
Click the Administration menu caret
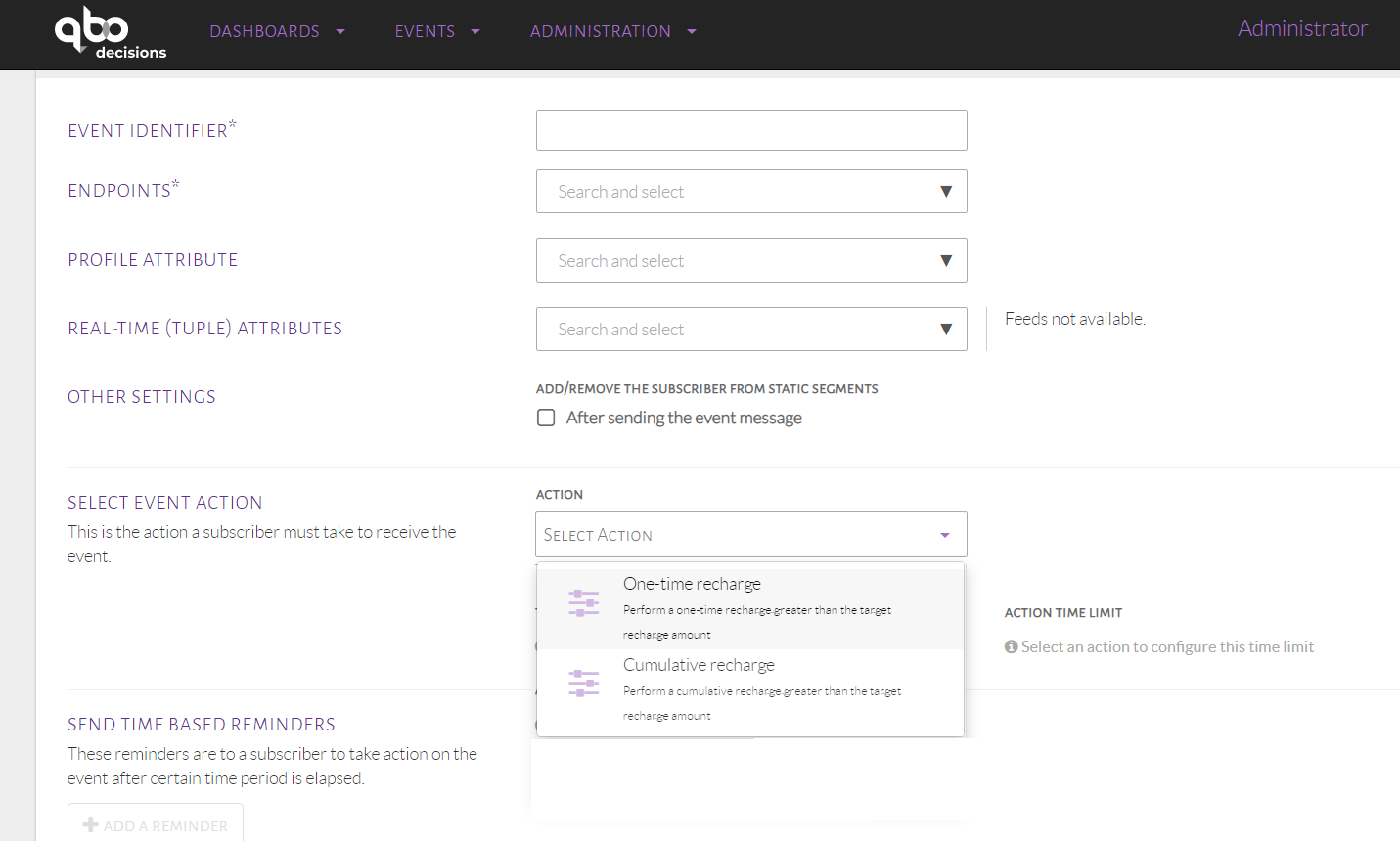click(692, 31)
